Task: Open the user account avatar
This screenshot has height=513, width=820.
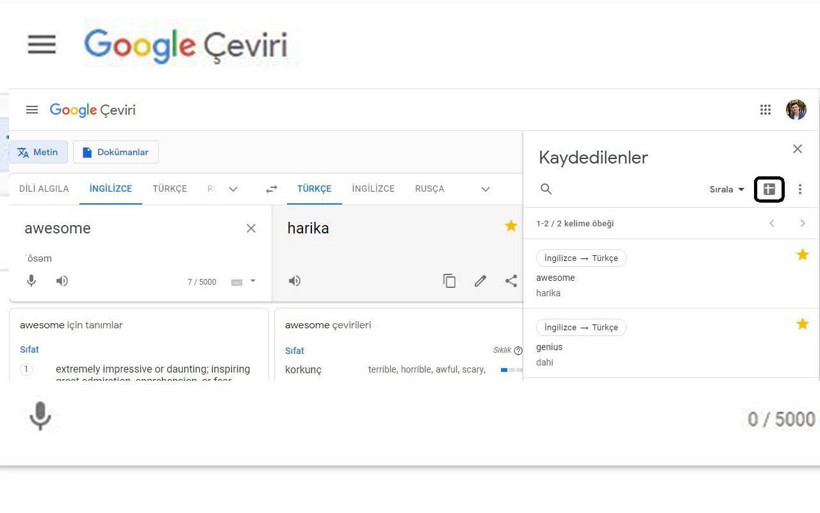Action: point(796,110)
